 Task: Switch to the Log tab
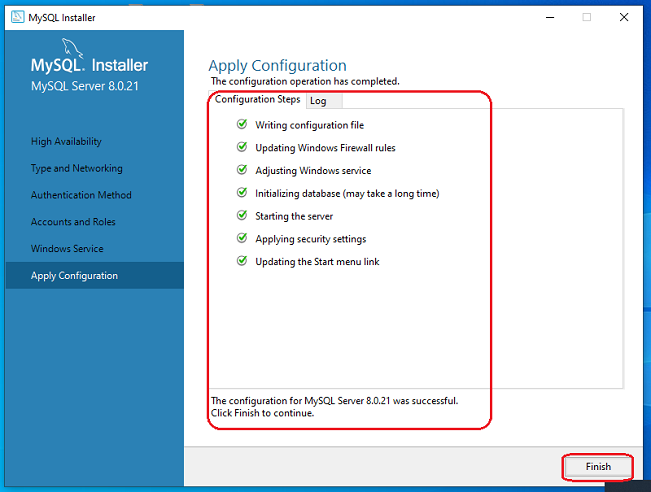[x=324, y=101]
